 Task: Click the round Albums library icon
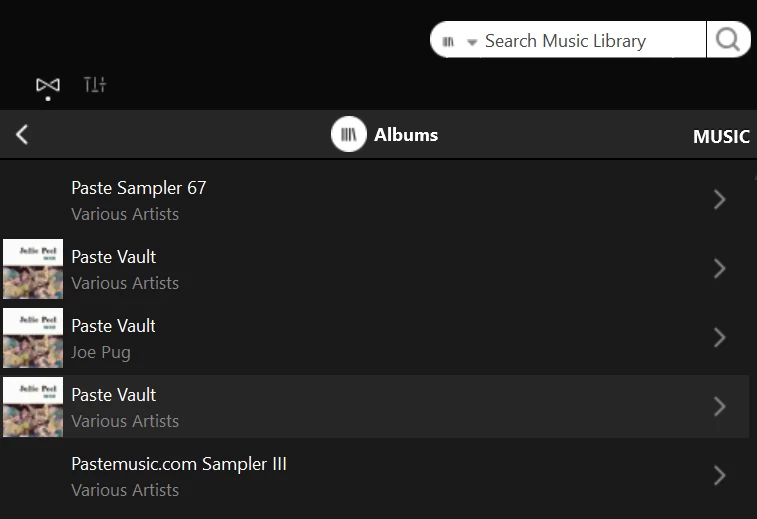[349, 134]
